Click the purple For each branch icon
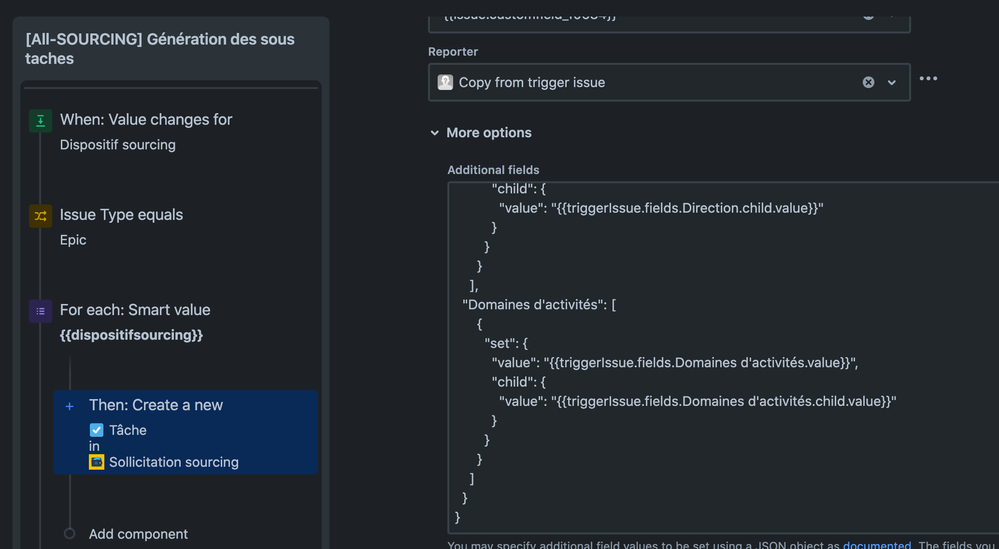The height and width of the screenshot is (549, 999). [x=40, y=311]
